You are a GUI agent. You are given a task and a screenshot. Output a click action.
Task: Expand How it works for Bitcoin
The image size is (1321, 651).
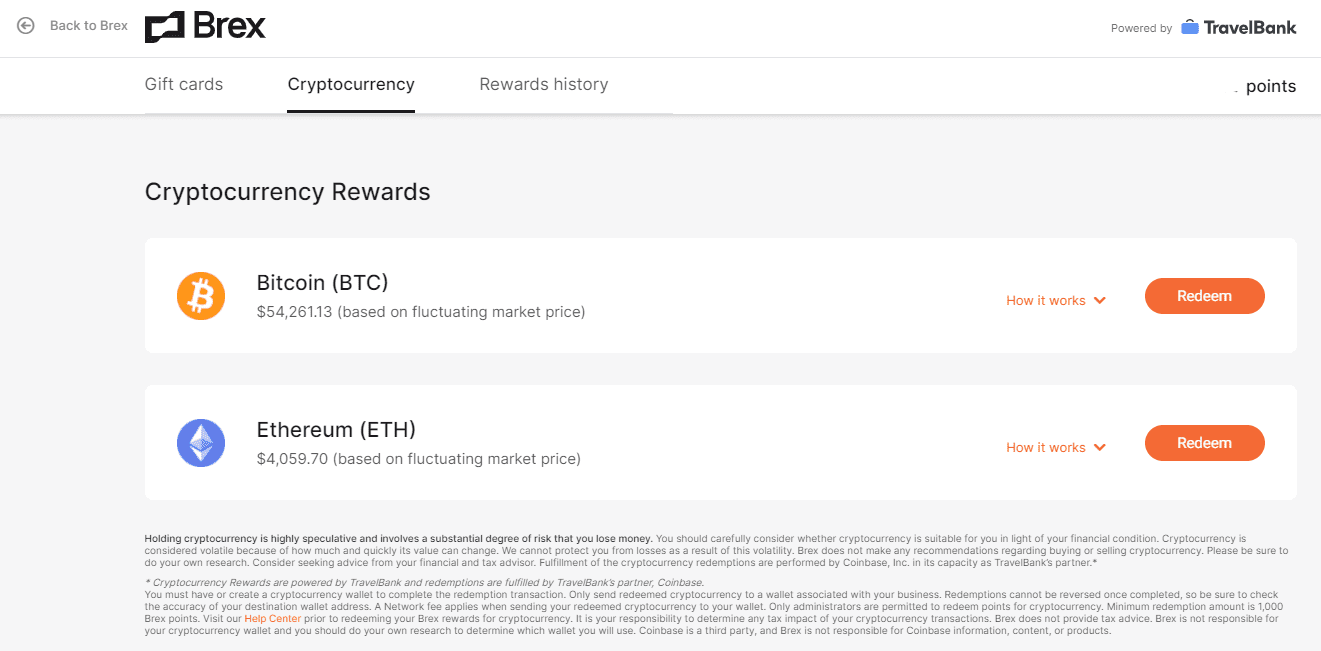pos(1056,300)
